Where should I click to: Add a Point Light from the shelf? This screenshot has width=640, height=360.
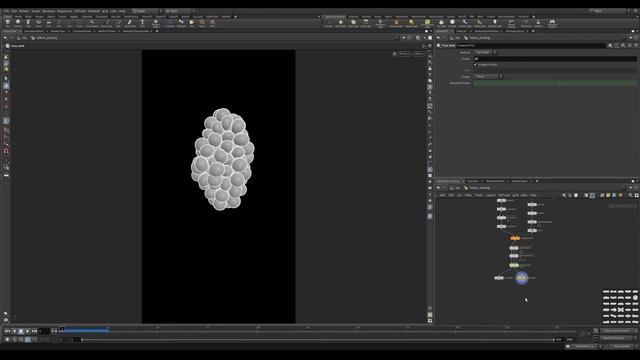point(340,23)
